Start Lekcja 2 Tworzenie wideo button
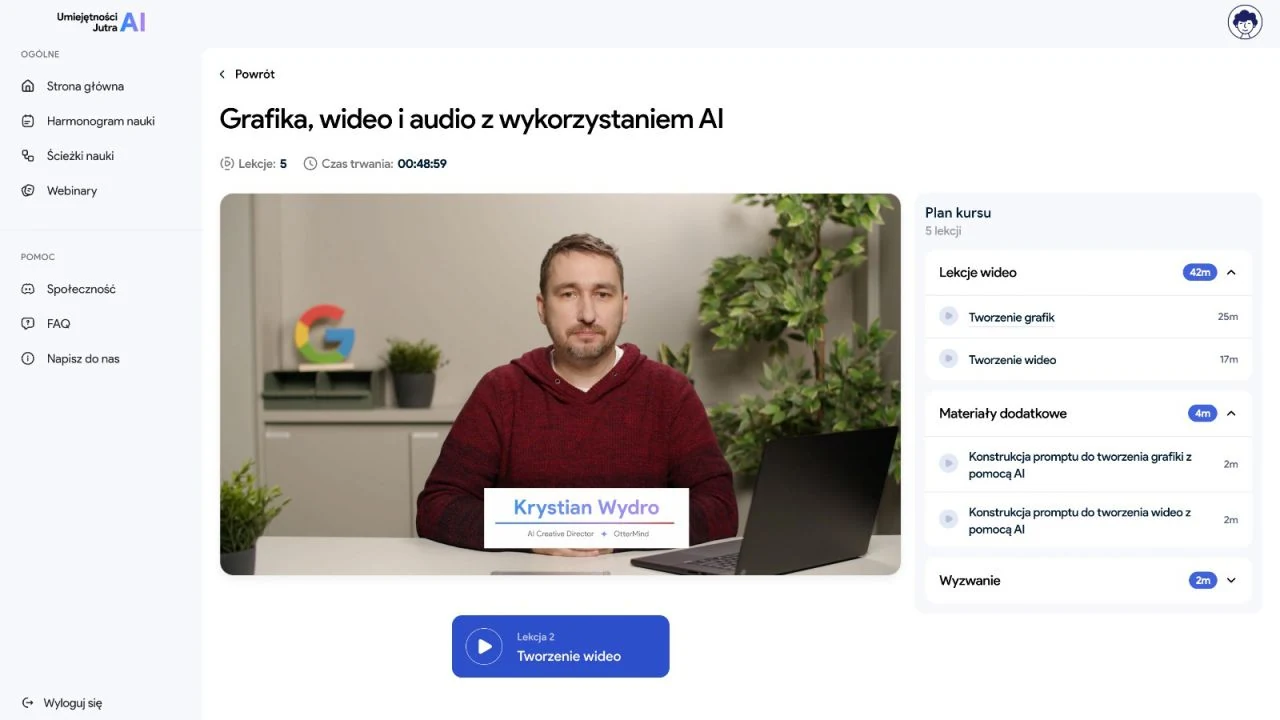The width and height of the screenshot is (1280, 720). click(560, 646)
